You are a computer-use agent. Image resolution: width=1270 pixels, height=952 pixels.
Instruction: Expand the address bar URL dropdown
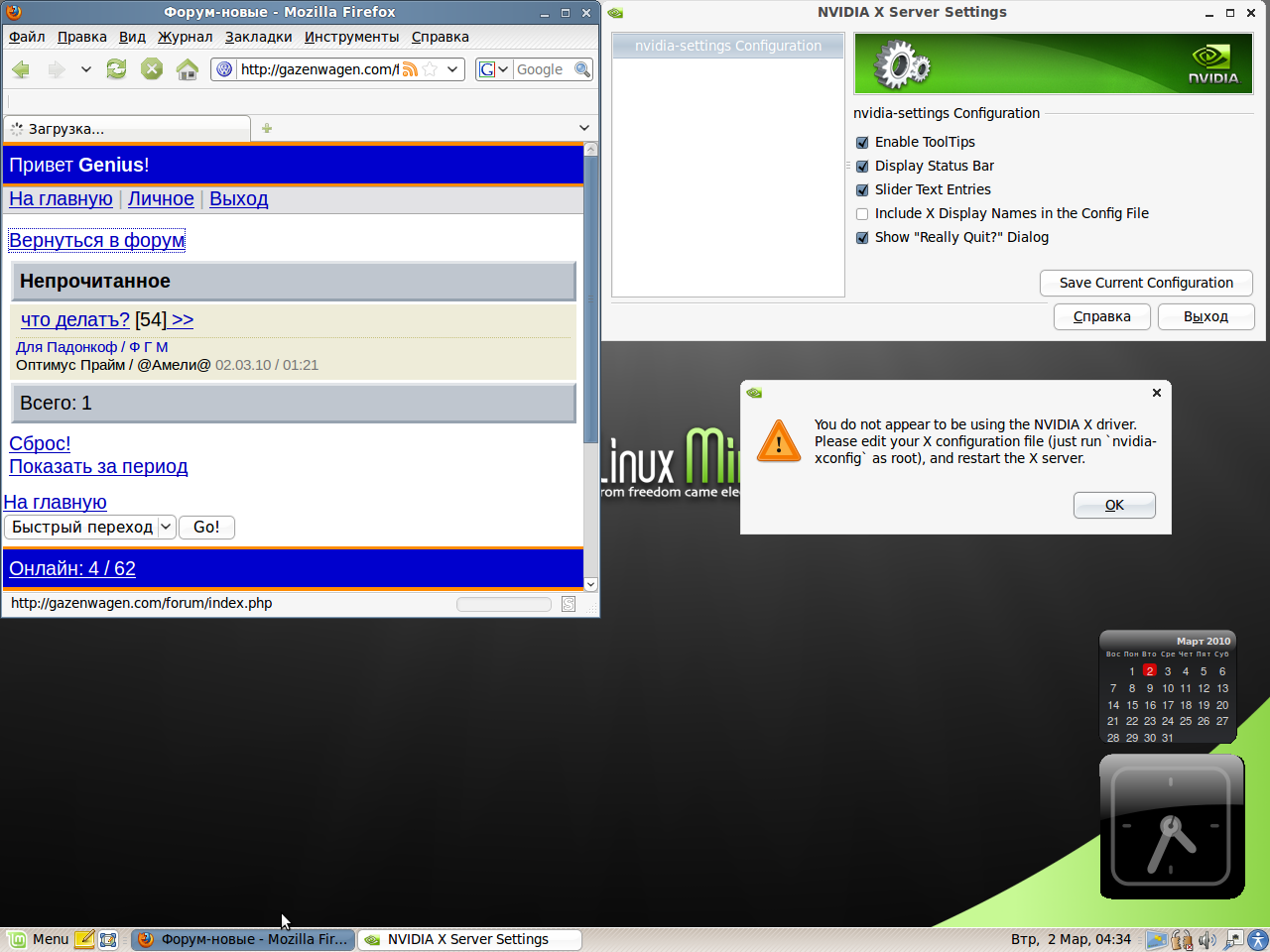(x=452, y=69)
